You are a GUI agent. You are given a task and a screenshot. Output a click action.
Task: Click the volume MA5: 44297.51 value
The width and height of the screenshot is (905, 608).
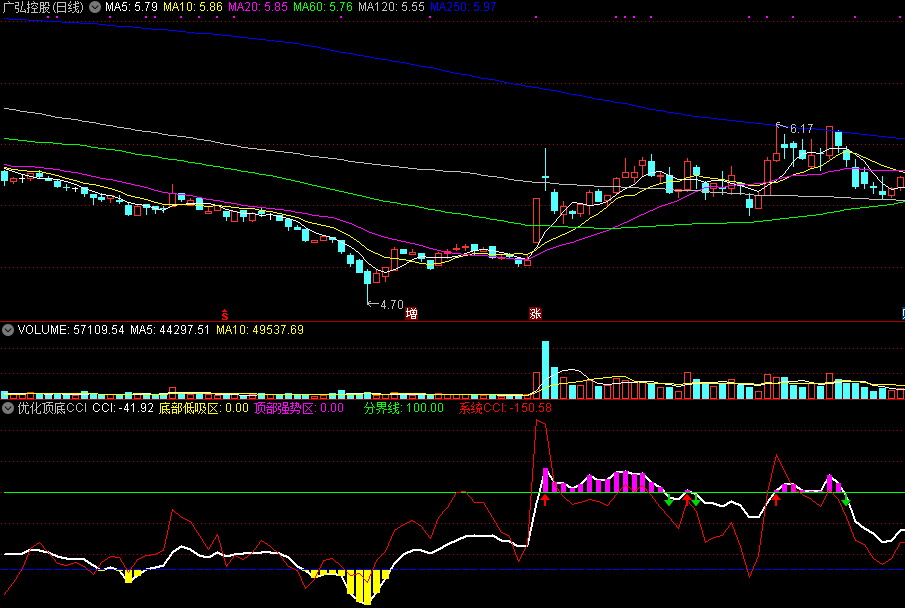(x=170, y=330)
